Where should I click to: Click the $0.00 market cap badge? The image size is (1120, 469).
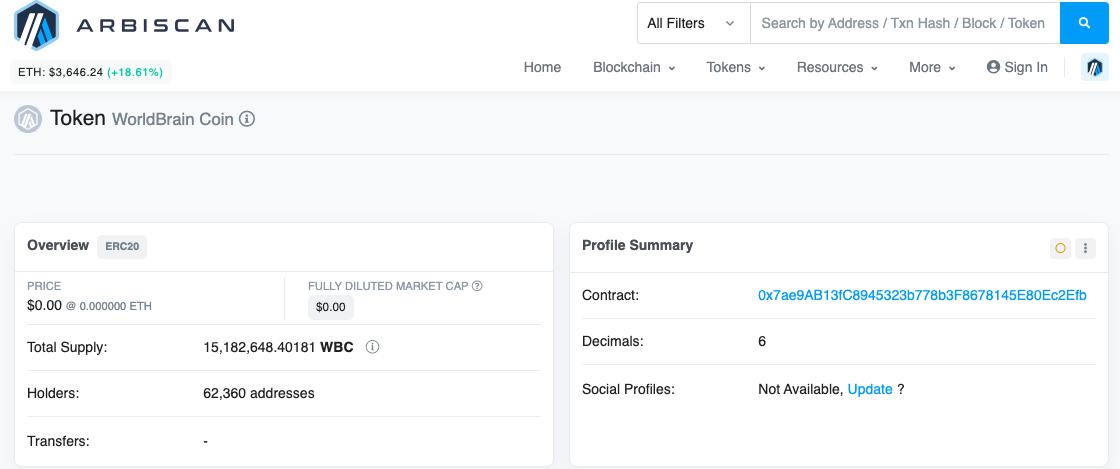pos(330,307)
